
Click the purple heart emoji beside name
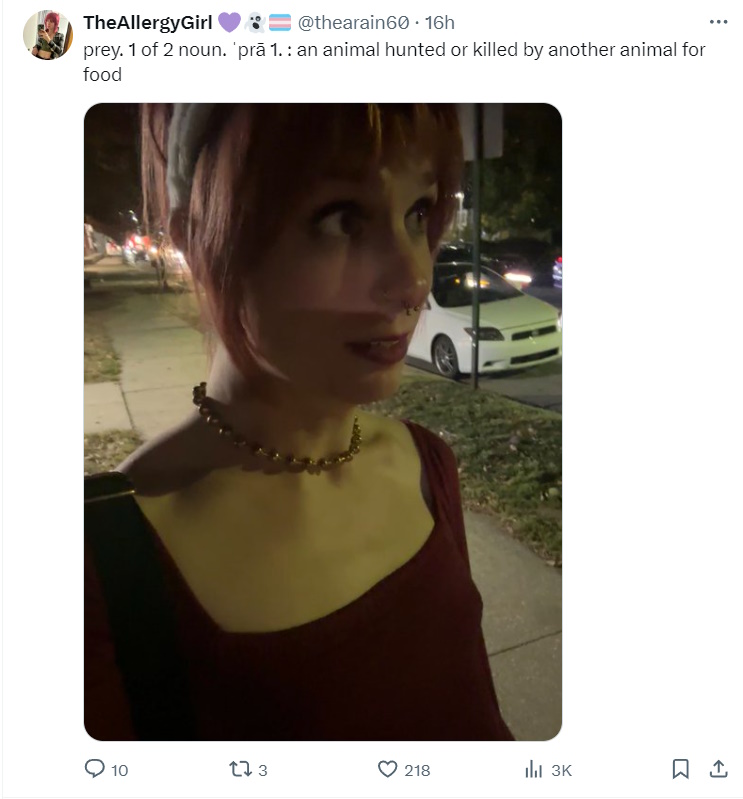pos(229,22)
